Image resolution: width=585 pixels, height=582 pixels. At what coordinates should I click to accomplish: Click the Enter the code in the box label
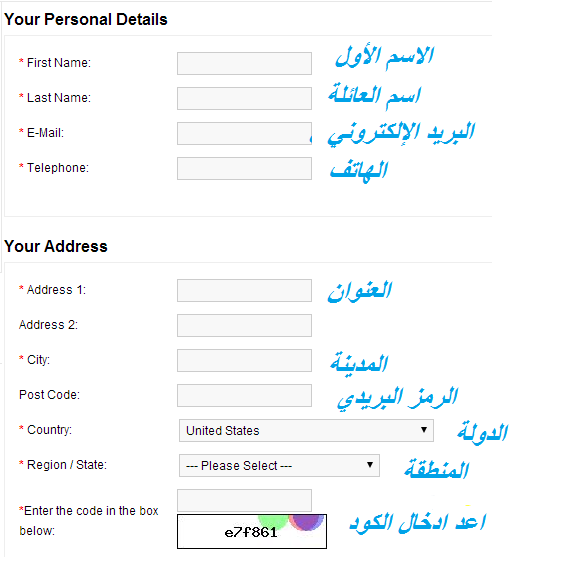pos(89,521)
